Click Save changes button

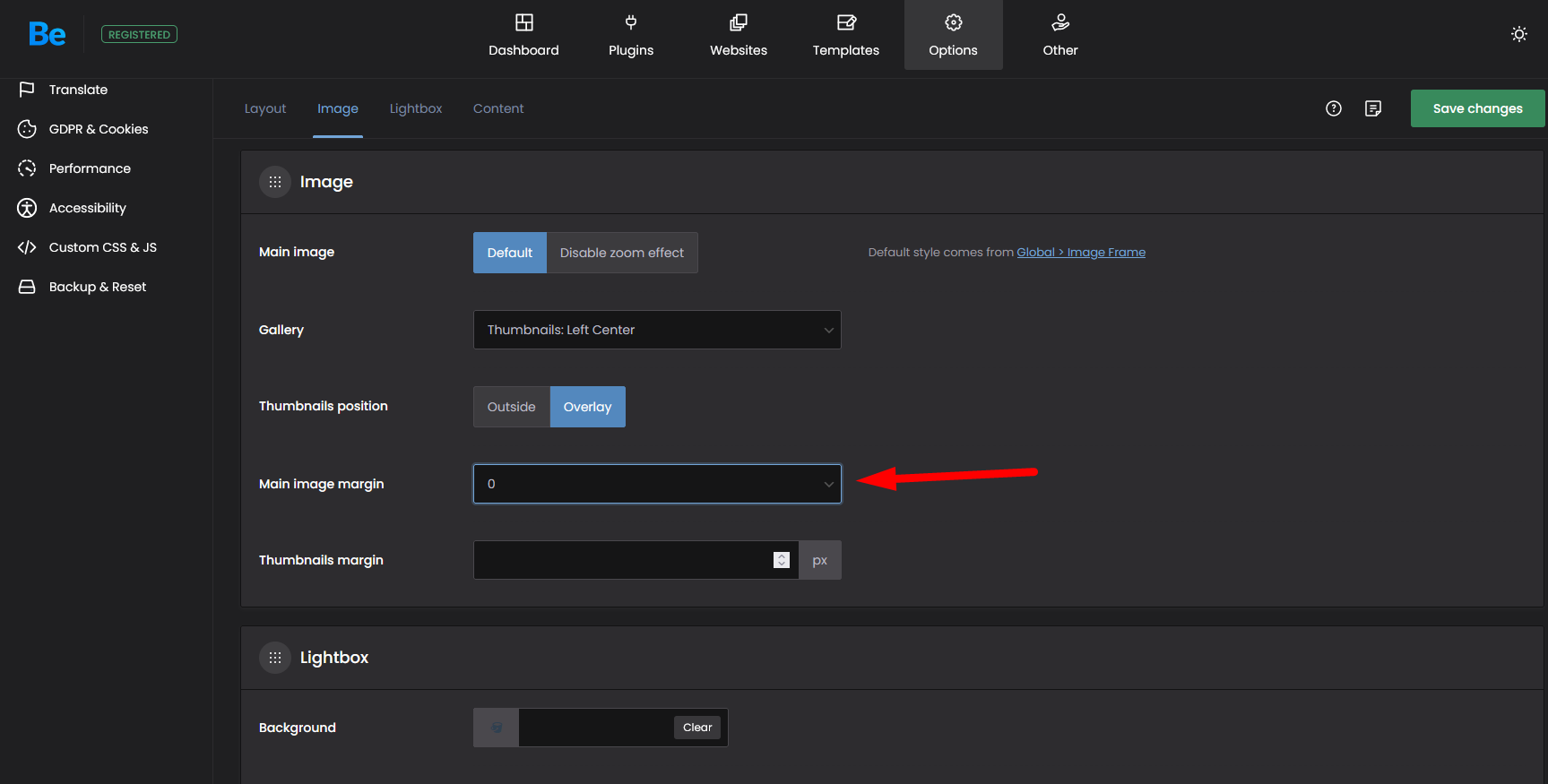coord(1478,108)
